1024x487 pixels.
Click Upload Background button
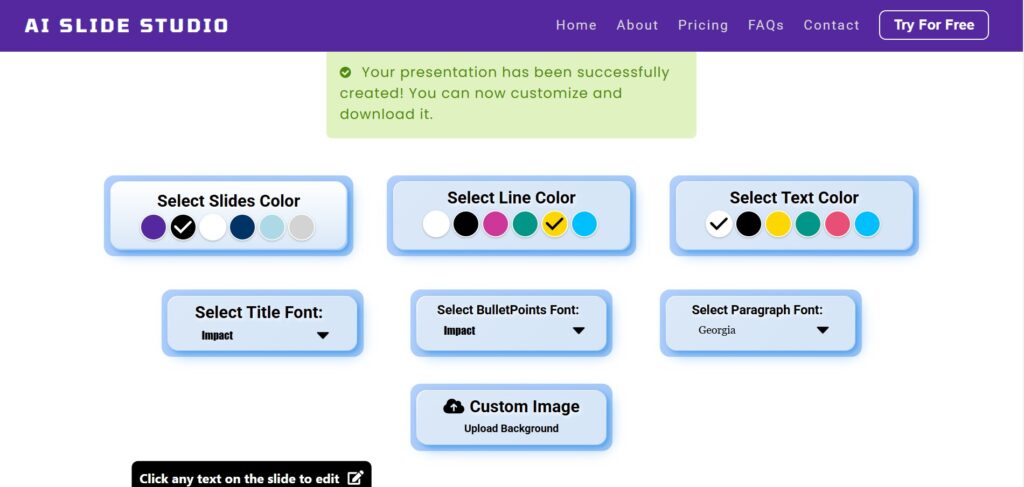coord(511,429)
